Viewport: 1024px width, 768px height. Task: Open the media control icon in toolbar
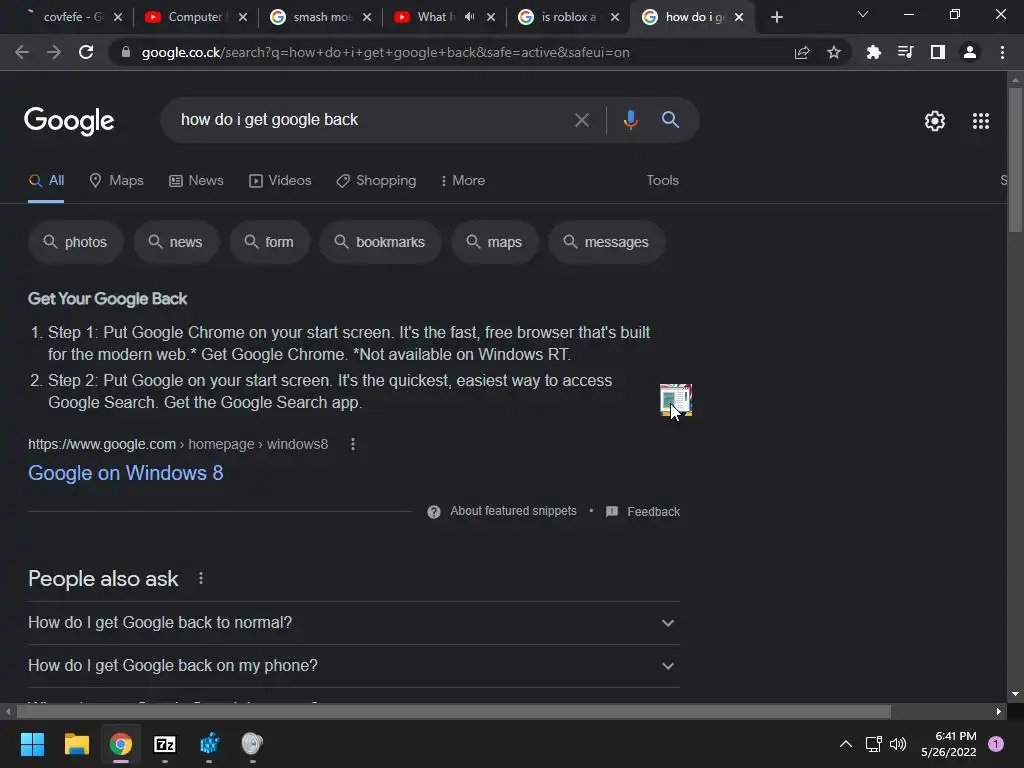tap(905, 52)
